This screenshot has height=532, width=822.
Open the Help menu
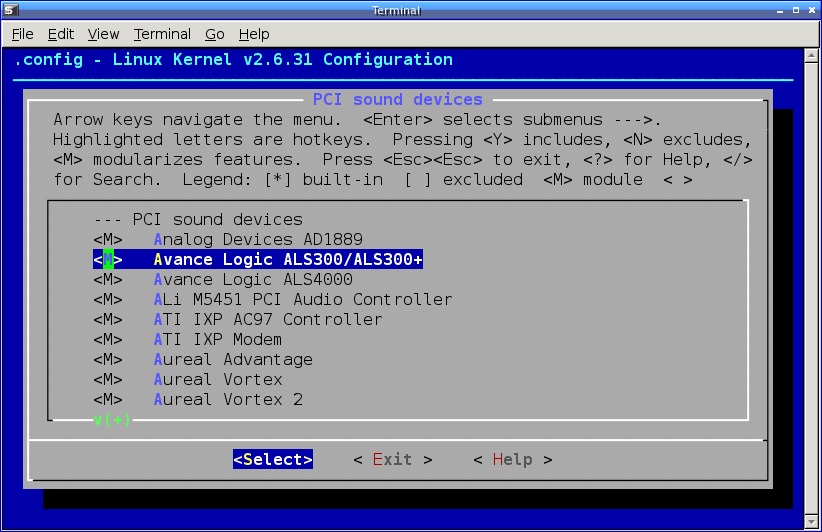pyautogui.click(x=254, y=34)
